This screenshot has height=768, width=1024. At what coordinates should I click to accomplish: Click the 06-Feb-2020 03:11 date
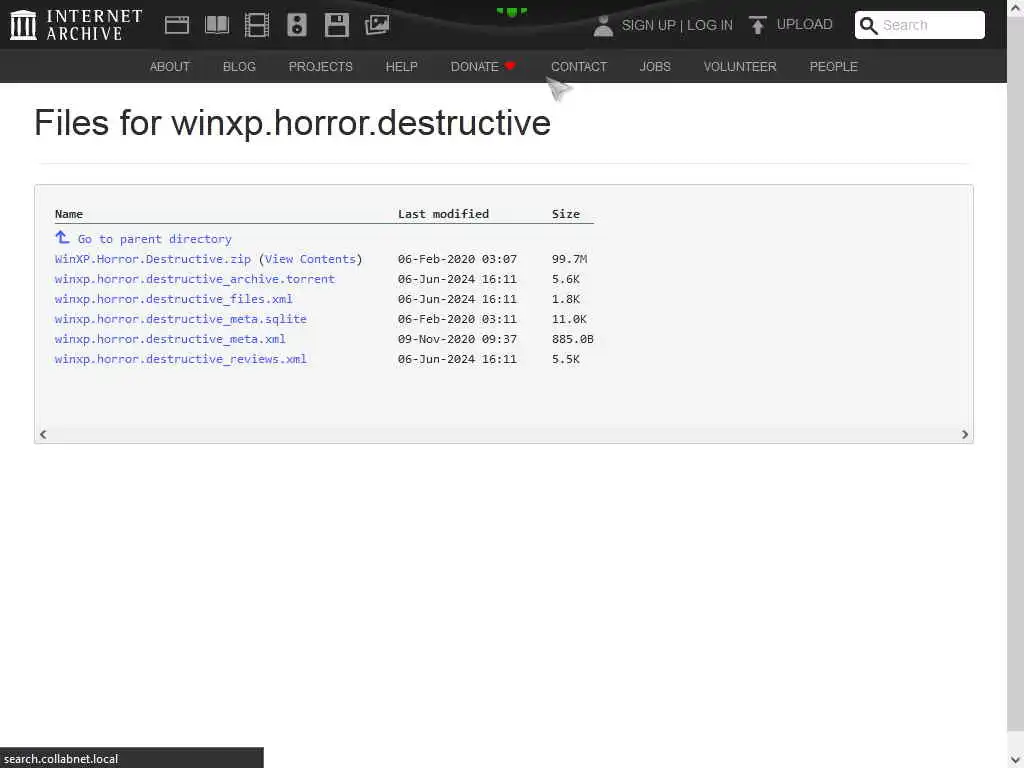[x=457, y=319]
